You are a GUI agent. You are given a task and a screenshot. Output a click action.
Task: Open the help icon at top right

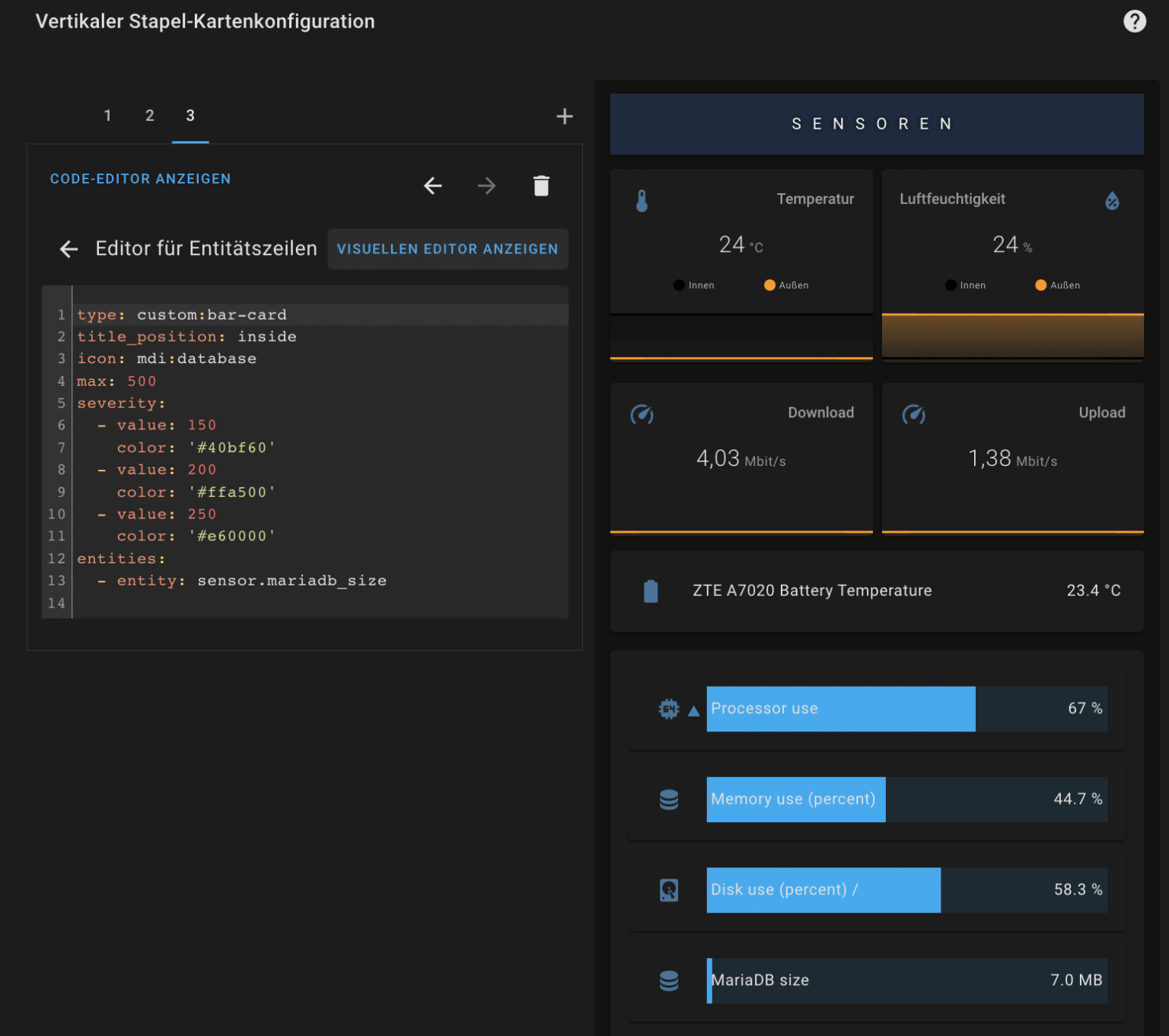click(1134, 21)
